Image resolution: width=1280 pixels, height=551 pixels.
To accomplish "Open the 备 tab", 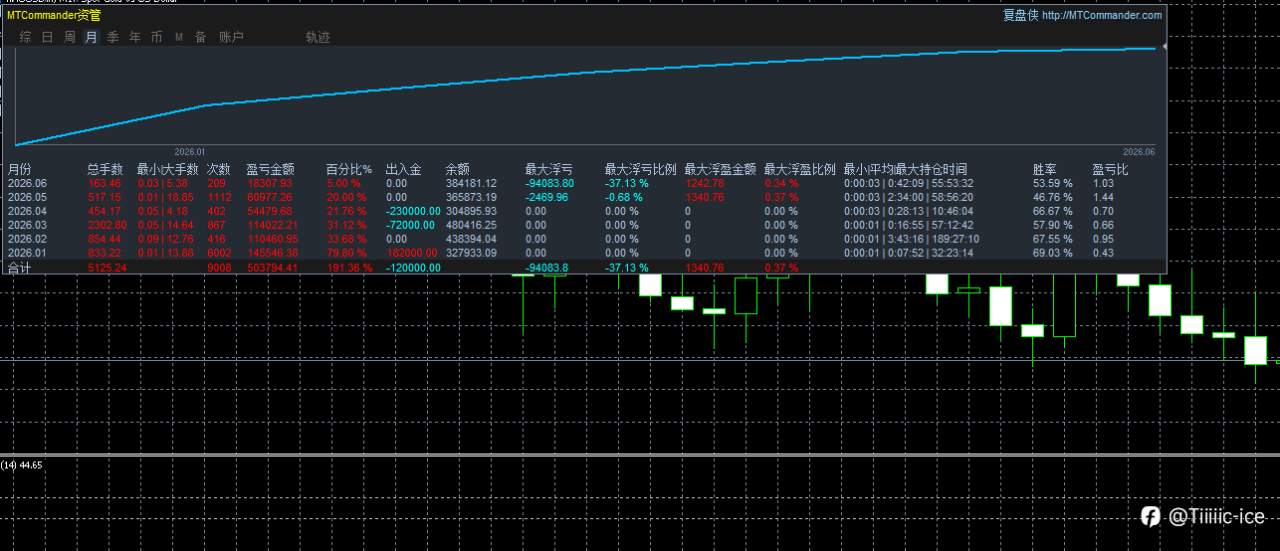I will [200, 37].
